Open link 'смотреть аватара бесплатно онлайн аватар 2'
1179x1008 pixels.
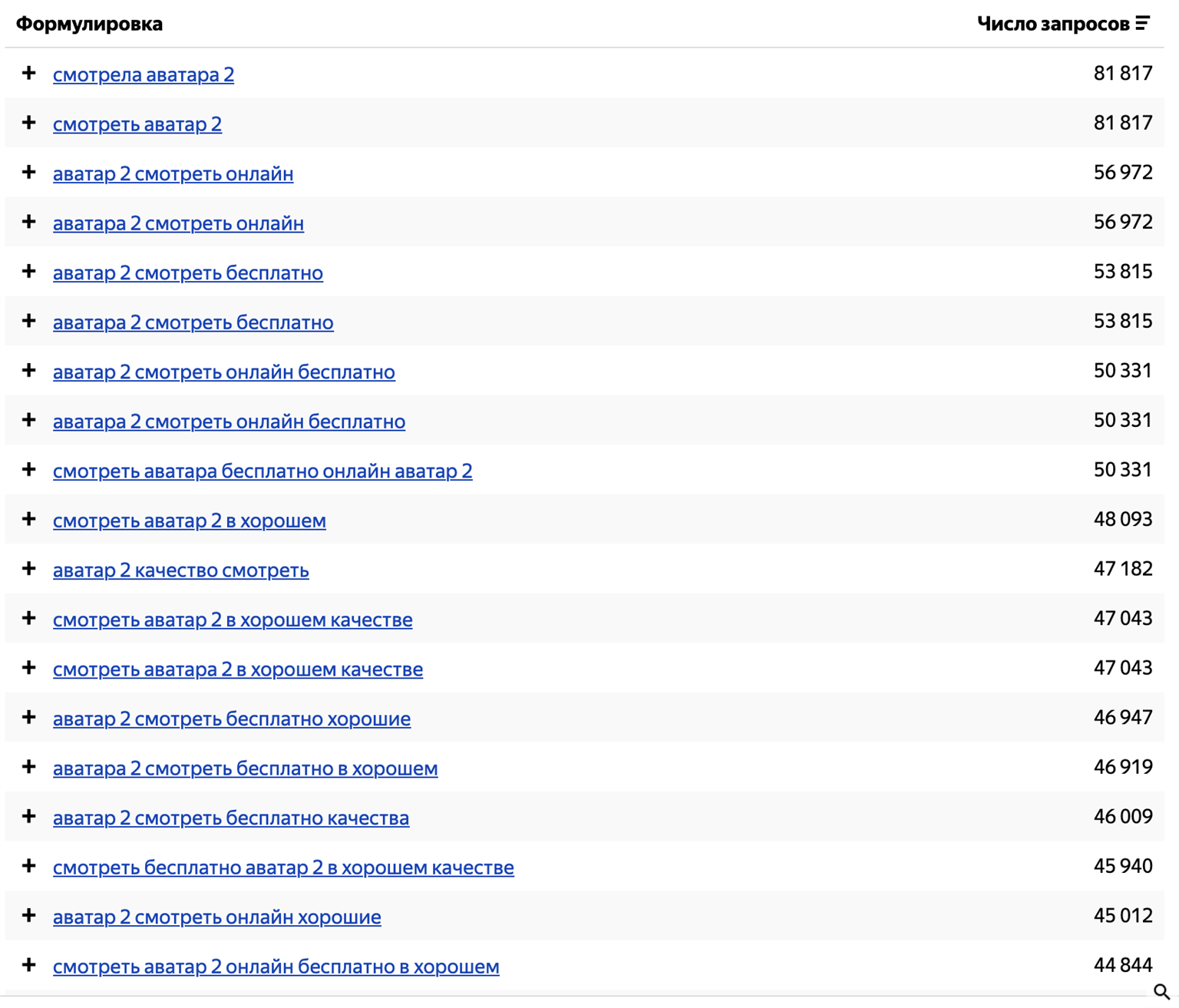point(263,471)
